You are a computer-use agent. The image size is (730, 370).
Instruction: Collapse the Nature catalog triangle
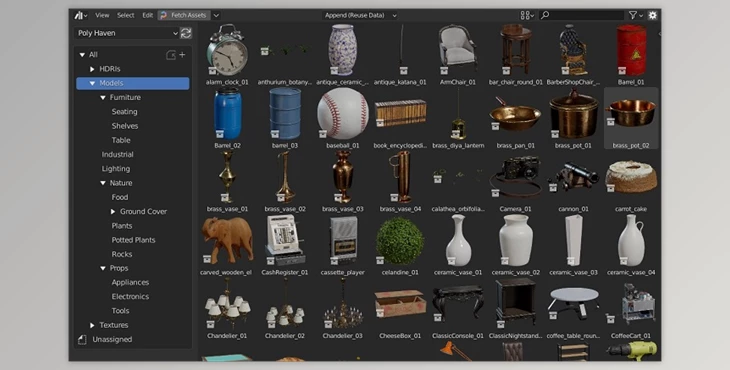pyautogui.click(x=103, y=183)
